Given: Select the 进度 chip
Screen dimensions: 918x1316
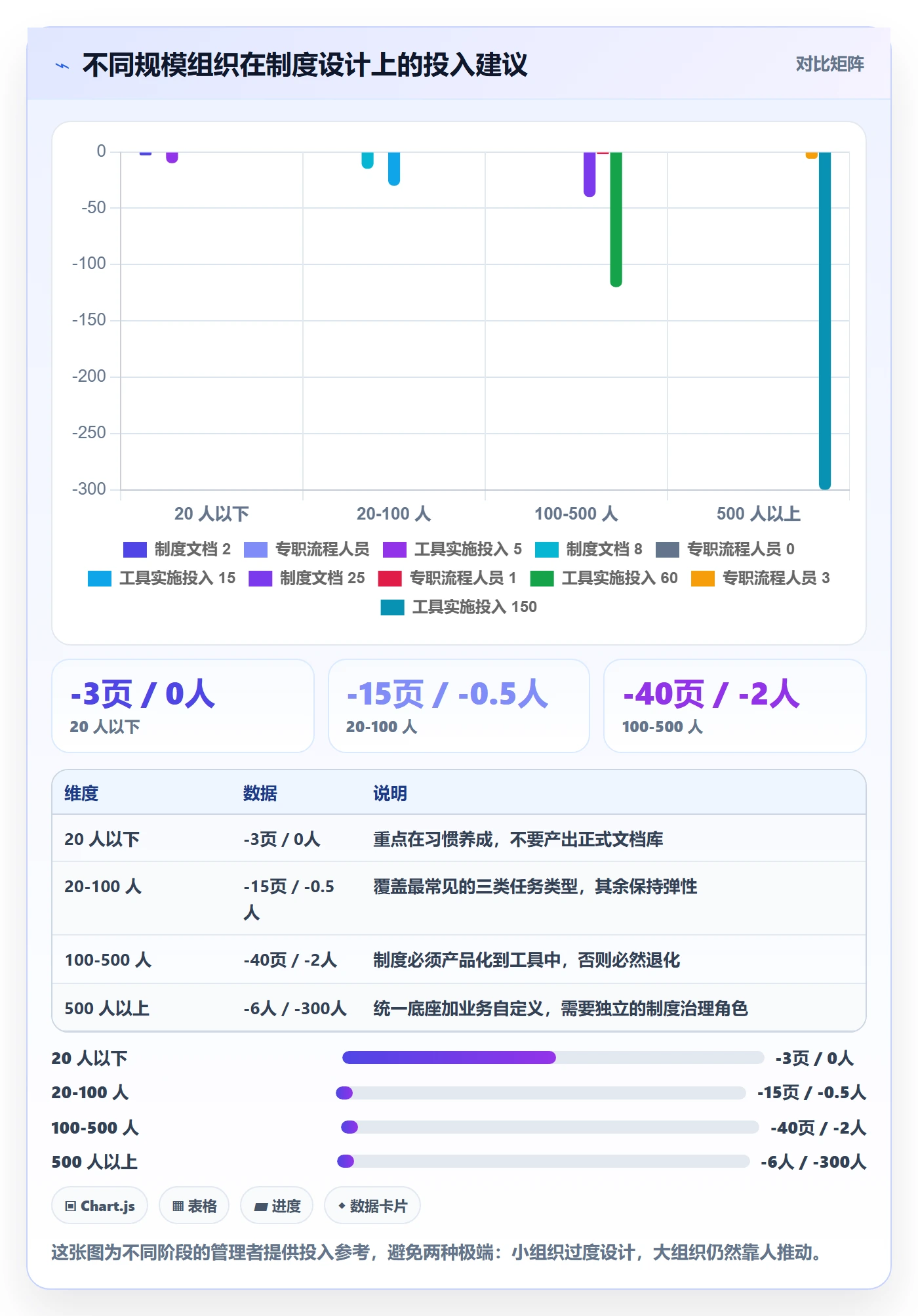Looking at the screenshot, I should [x=277, y=1206].
